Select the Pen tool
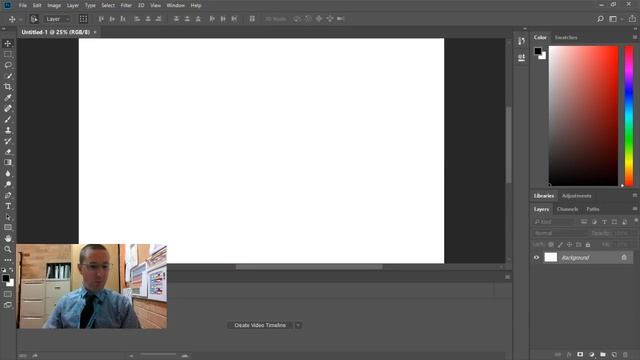 tap(8, 195)
